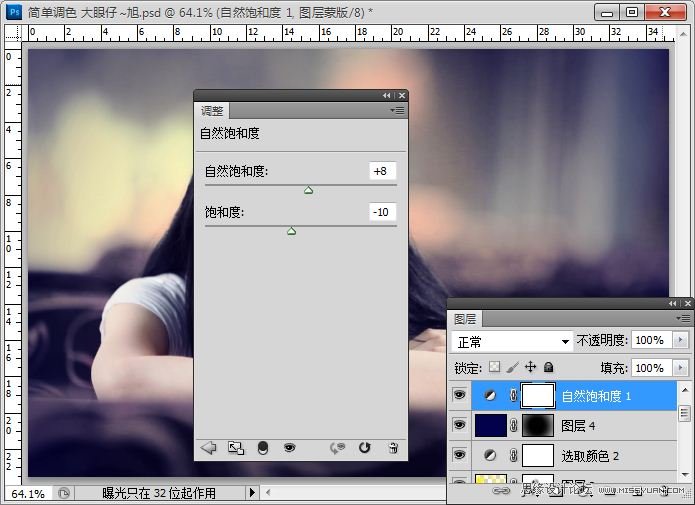
Task: Open the 不透明度 slider arrow
Action: 680,340
